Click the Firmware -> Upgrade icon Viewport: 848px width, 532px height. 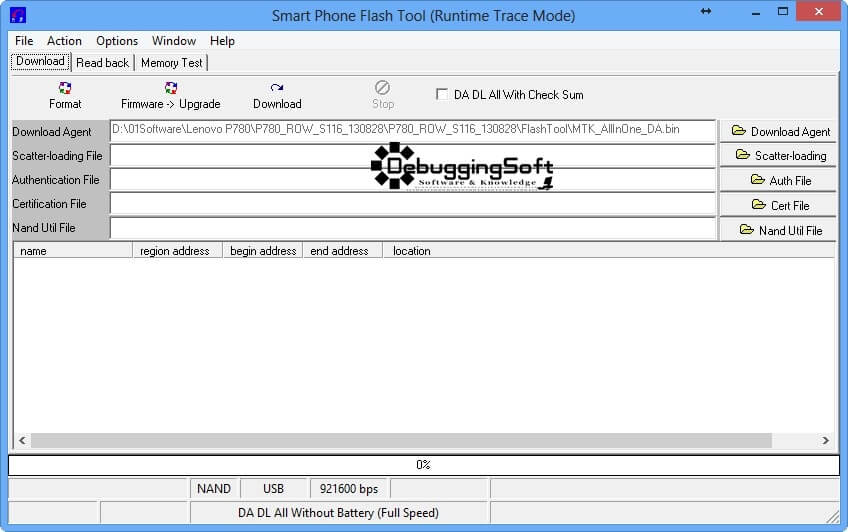[x=171, y=89]
